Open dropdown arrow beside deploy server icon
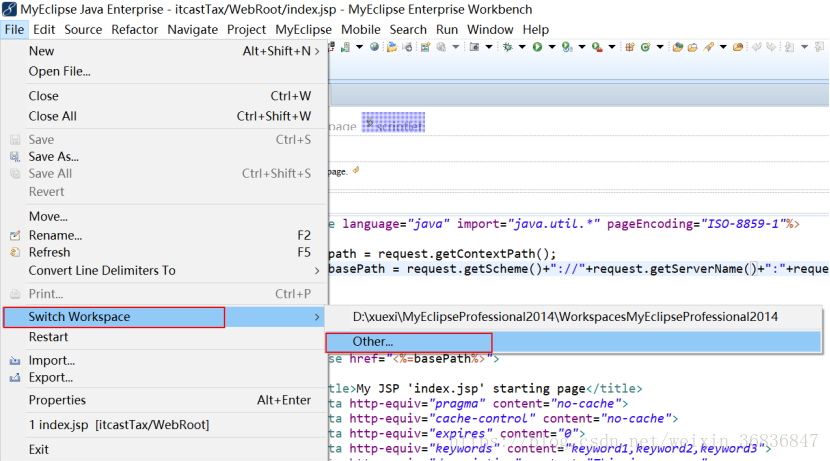Screen dimensions: 830x461 click(x=359, y=47)
